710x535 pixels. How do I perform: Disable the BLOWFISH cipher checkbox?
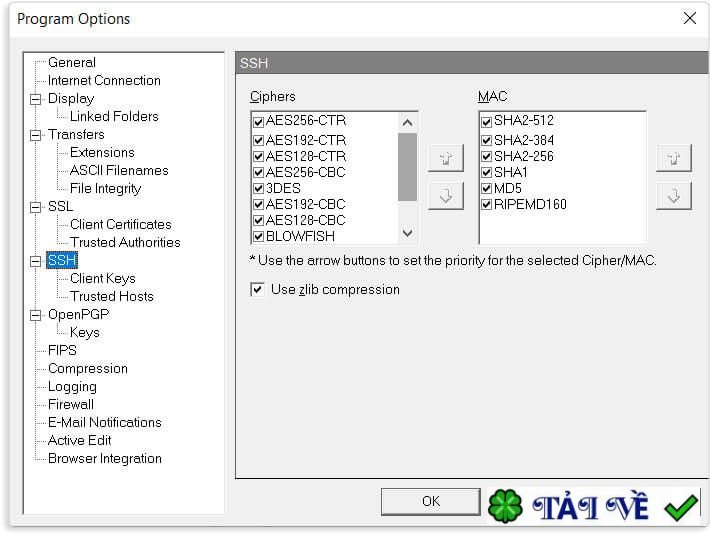coord(259,236)
